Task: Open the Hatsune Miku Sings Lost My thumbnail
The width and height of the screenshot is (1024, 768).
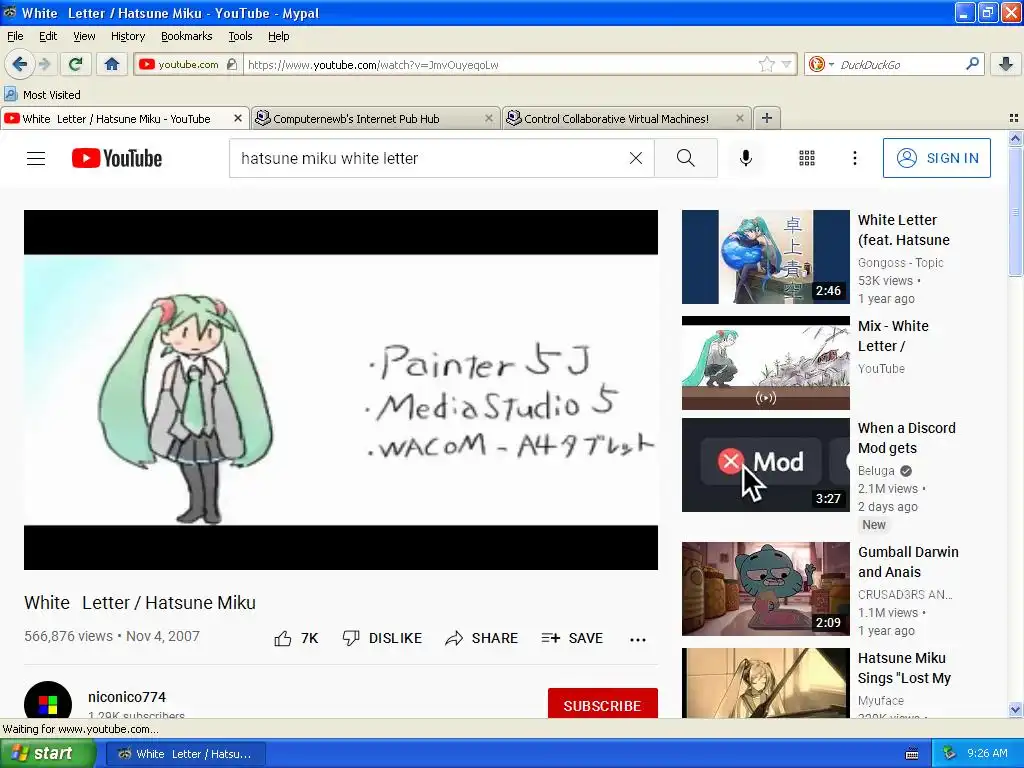Action: (766, 683)
